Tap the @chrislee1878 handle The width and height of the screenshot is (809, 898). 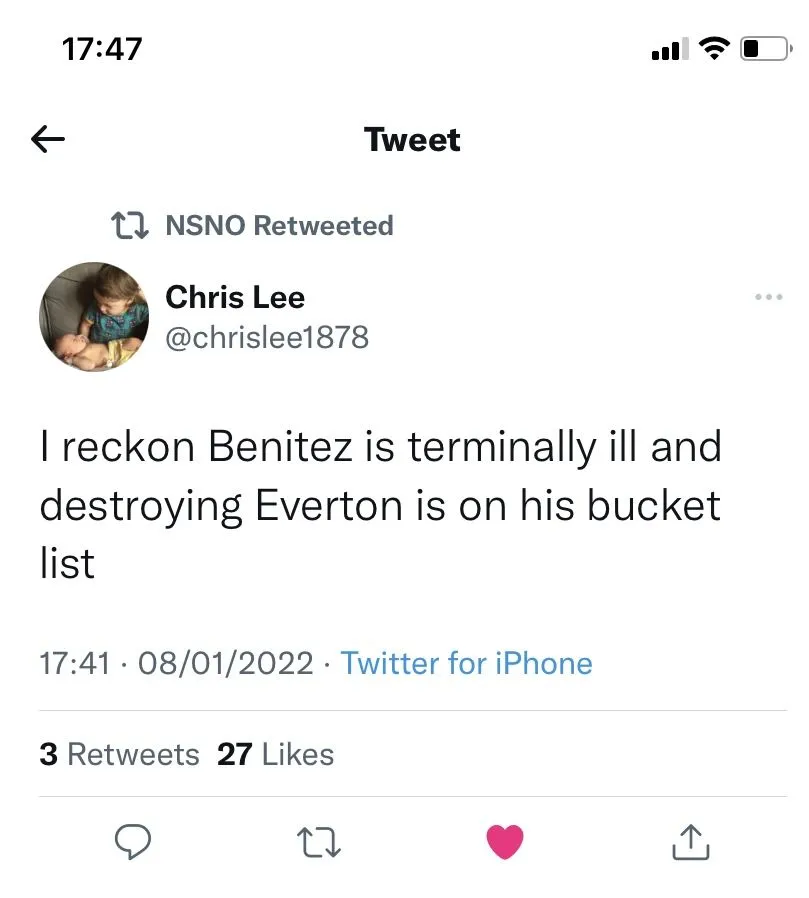[267, 338]
